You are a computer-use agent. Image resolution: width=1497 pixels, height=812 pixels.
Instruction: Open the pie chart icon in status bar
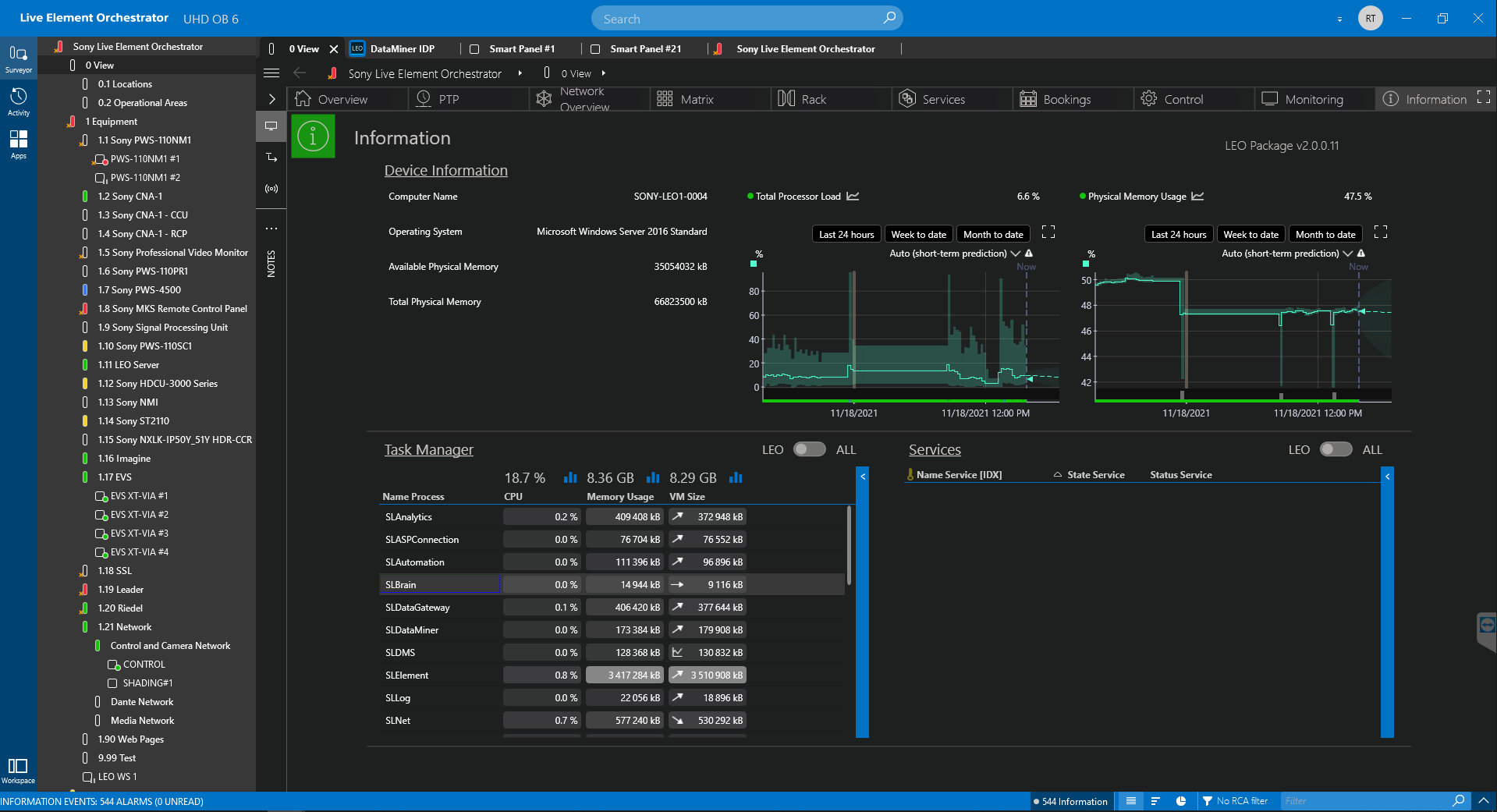(1181, 801)
